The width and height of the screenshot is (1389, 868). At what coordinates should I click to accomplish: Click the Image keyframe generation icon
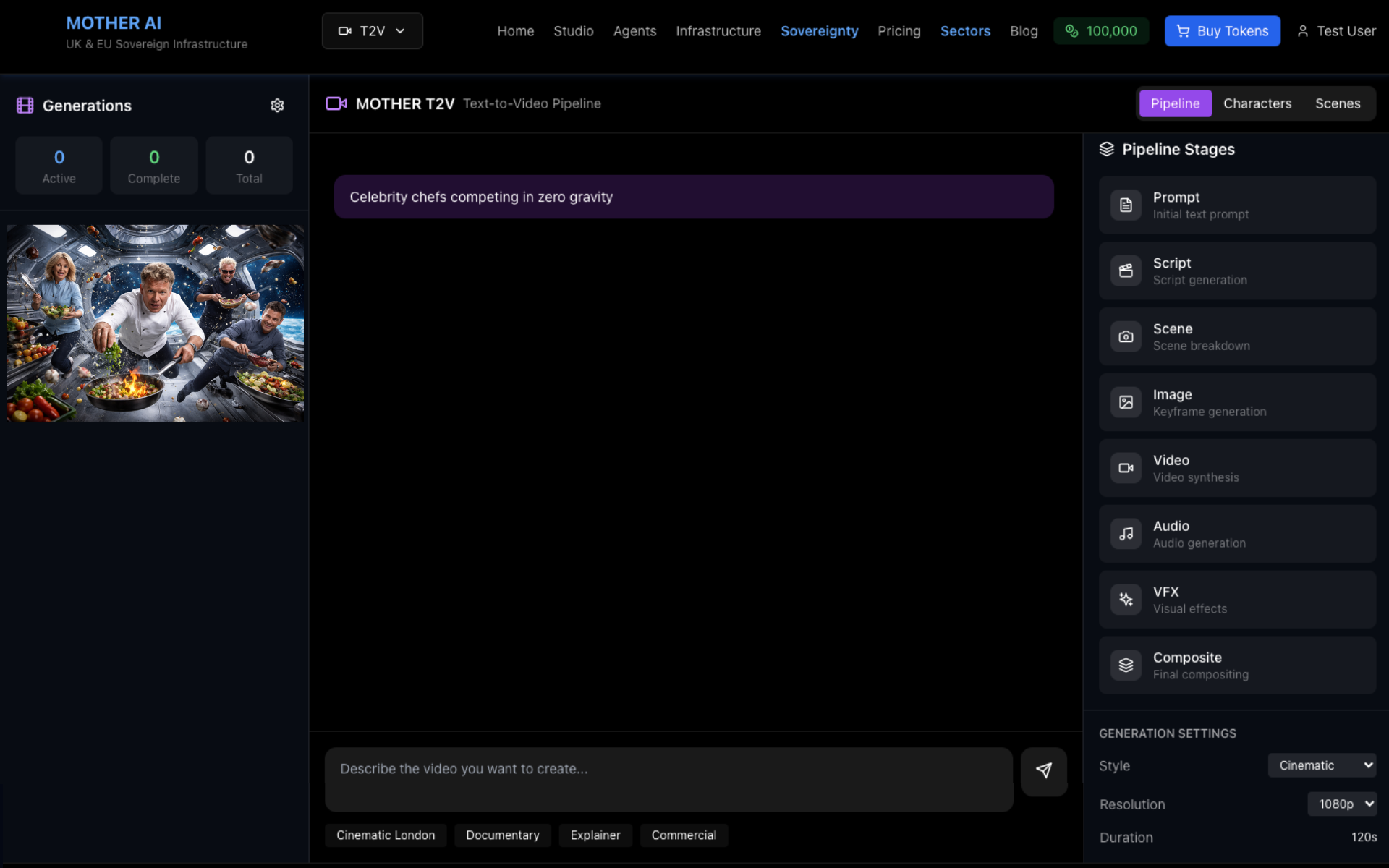(x=1126, y=402)
